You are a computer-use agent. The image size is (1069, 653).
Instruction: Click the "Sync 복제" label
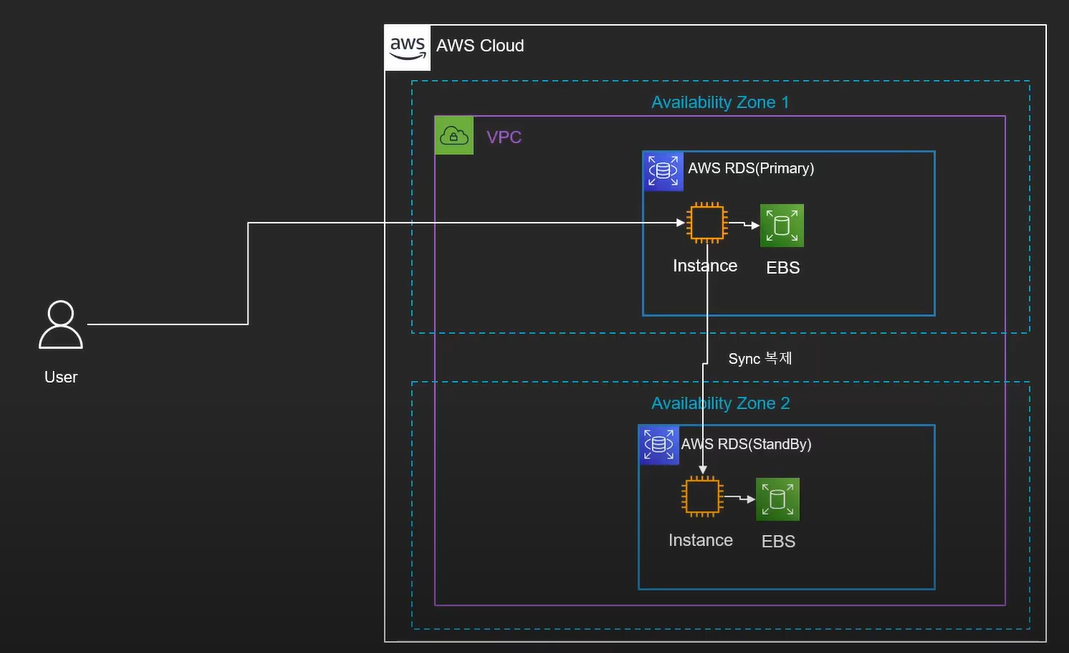click(759, 359)
